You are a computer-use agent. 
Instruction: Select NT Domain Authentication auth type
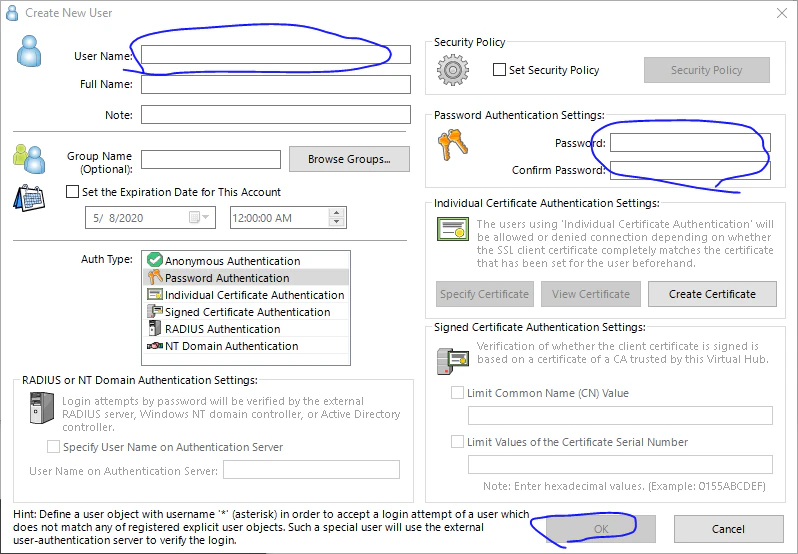pyautogui.click(x=246, y=346)
